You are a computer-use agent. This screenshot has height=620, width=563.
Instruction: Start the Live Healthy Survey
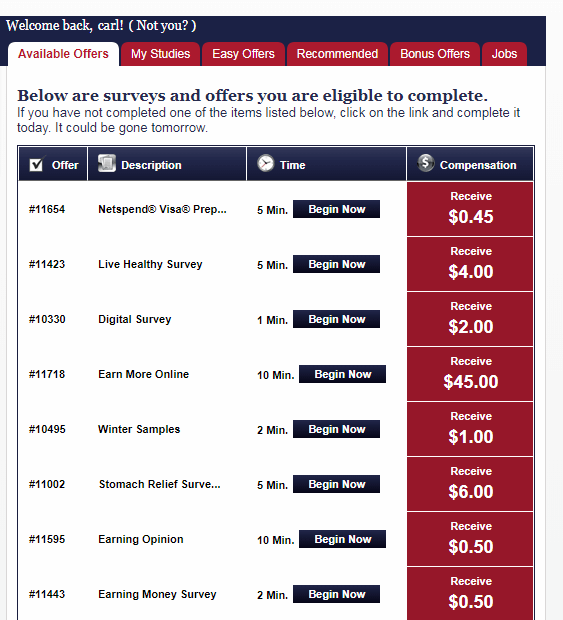[336, 264]
